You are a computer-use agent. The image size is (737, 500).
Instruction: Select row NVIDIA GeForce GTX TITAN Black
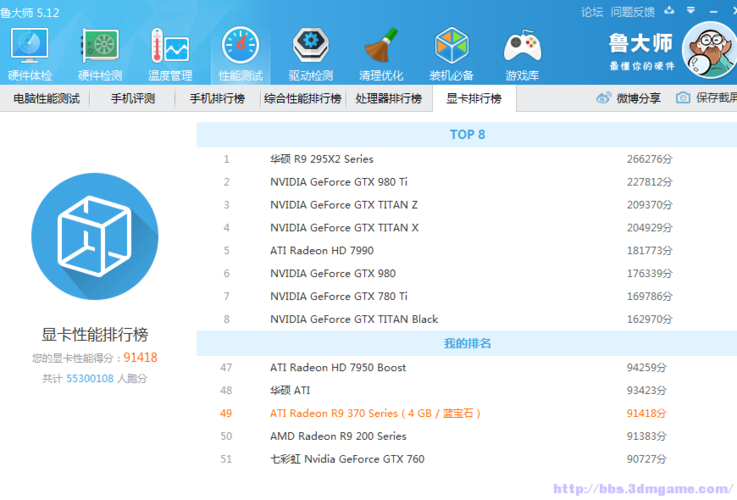tap(467, 319)
